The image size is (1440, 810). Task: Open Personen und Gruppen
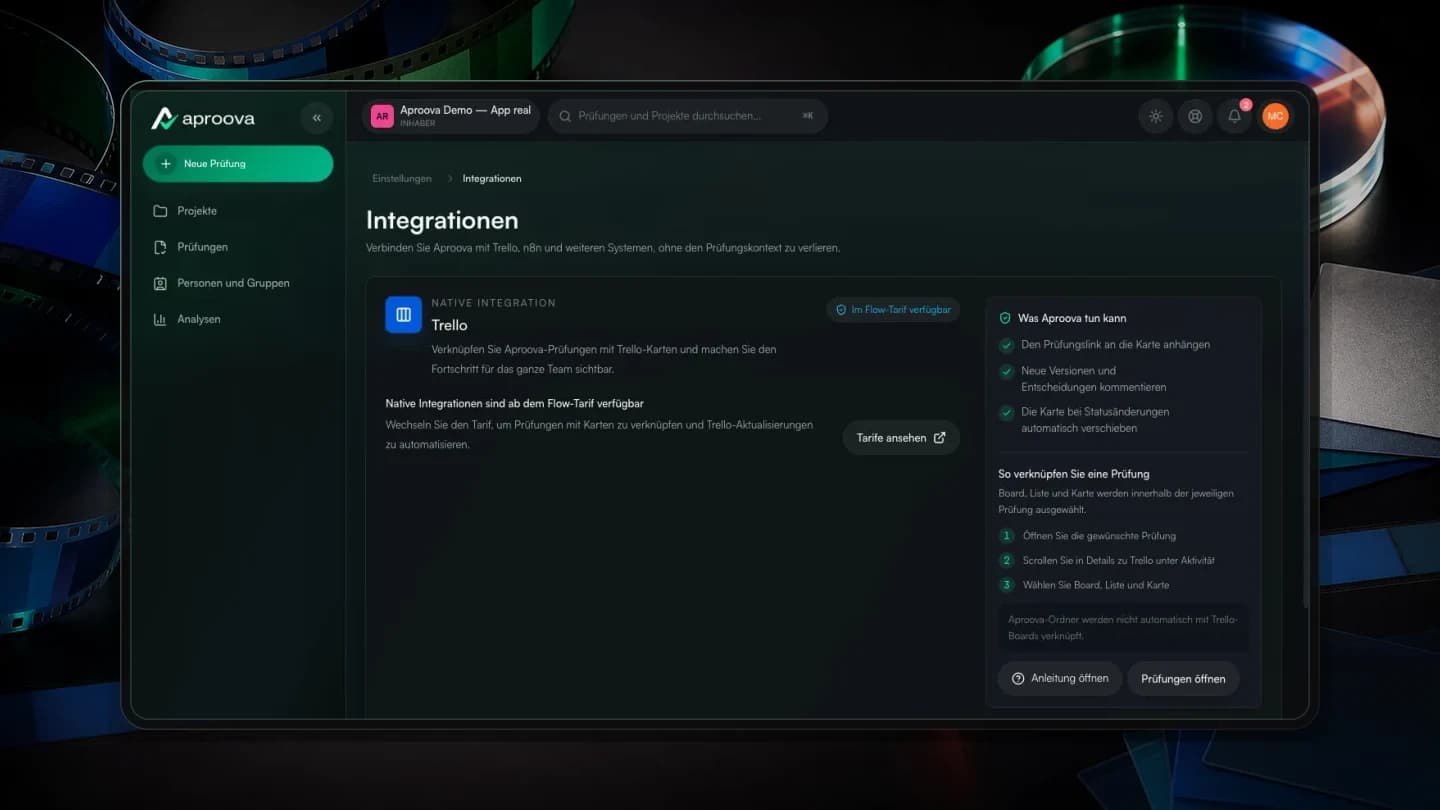pos(238,283)
